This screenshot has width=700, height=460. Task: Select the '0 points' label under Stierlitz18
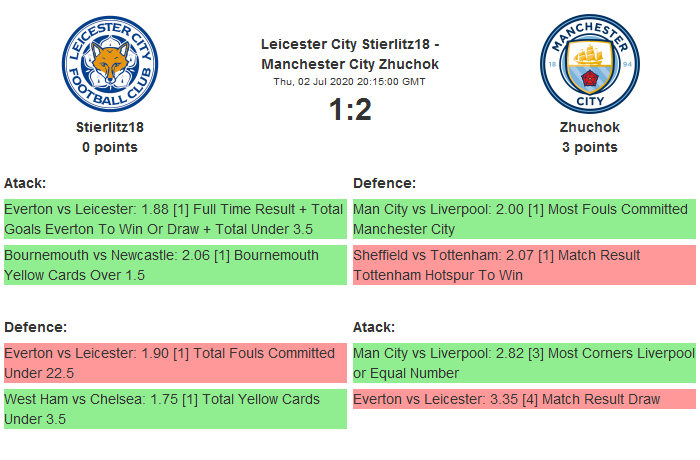pos(110,147)
